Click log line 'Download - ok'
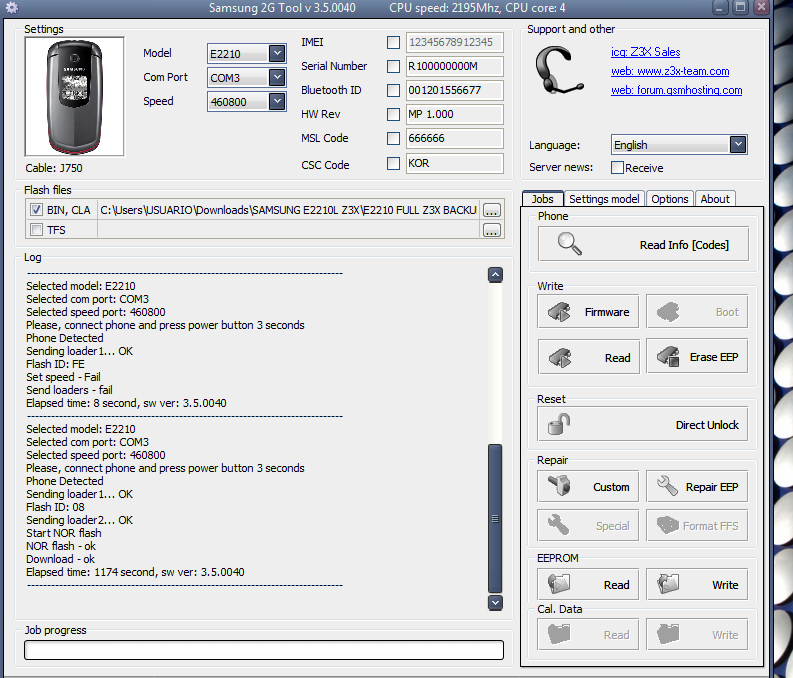793x678 pixels. pyautogui.click(x=61, y=559)
